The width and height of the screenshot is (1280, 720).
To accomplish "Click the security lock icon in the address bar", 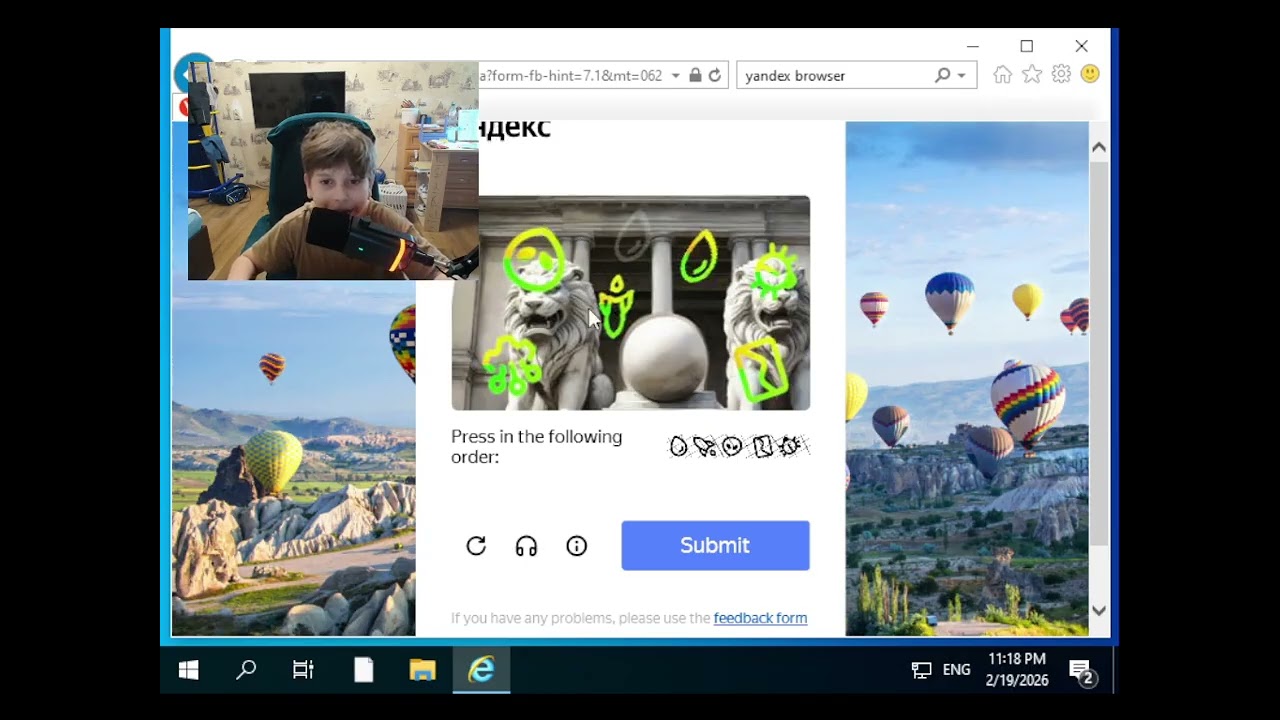I will (695, 75).
